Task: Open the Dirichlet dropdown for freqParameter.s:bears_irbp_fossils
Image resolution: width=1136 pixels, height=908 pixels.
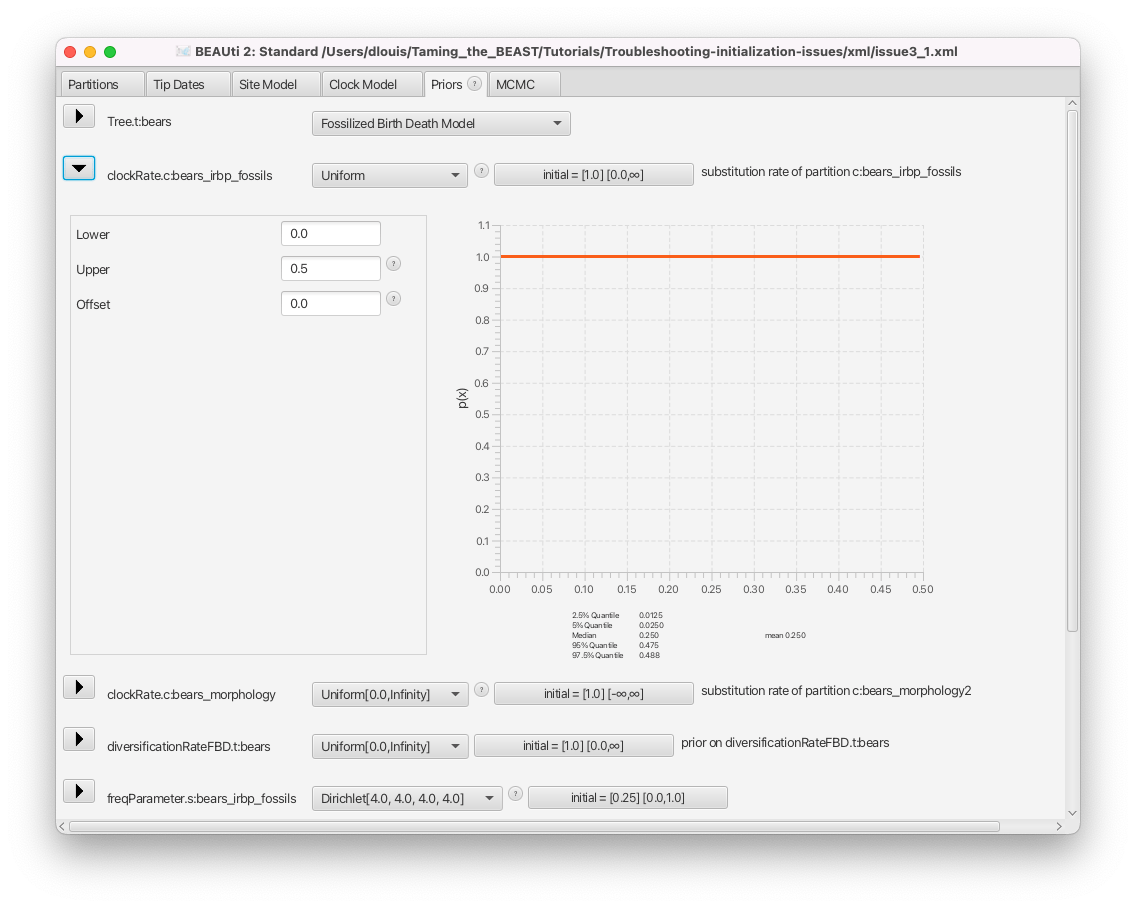Action: pyautogui.click(x=407, y=798)
